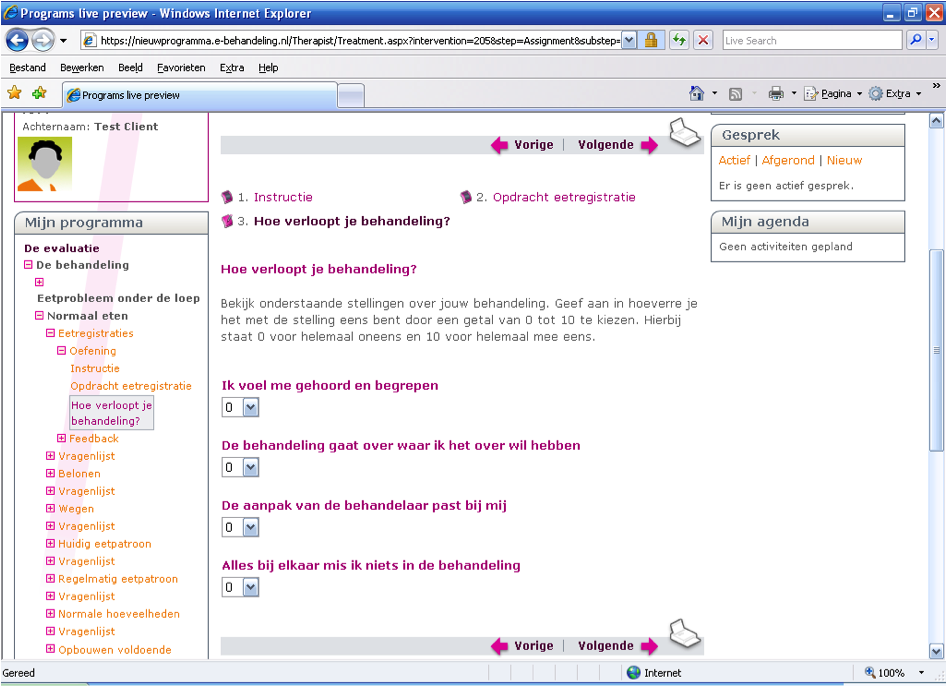
Task: Open score dropdown for 'Alles bij elkaar mis ik niets'
Action: point(250,587)
